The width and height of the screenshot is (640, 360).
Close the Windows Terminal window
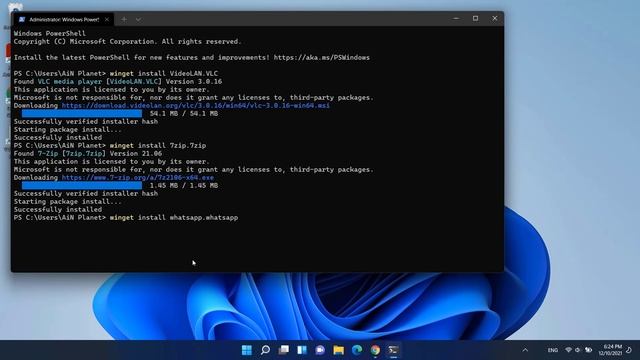click(495, 18)
